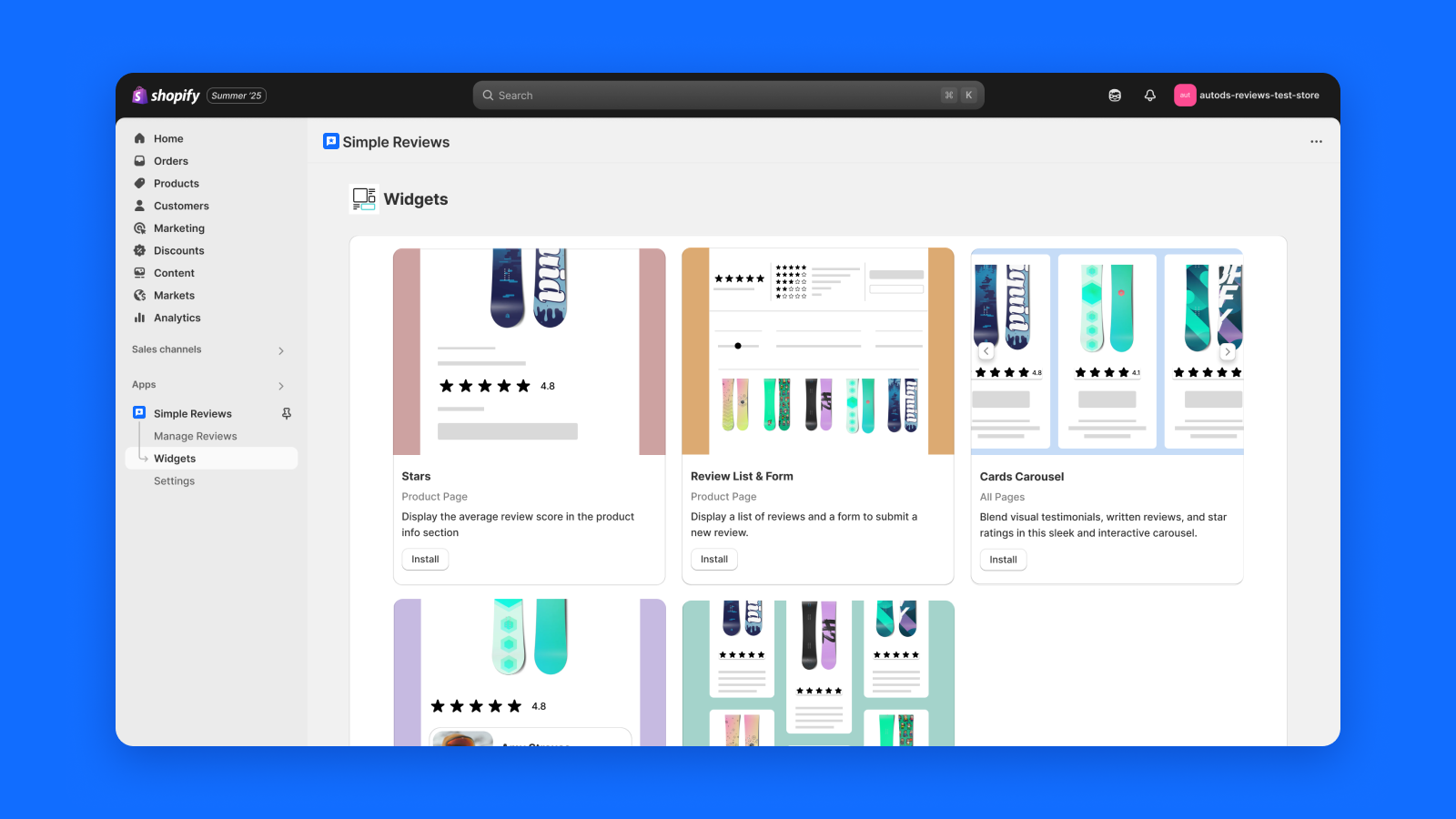1456x819 pixels.
Task: Click the admin Search field
Action: click(x=727, y=95)
